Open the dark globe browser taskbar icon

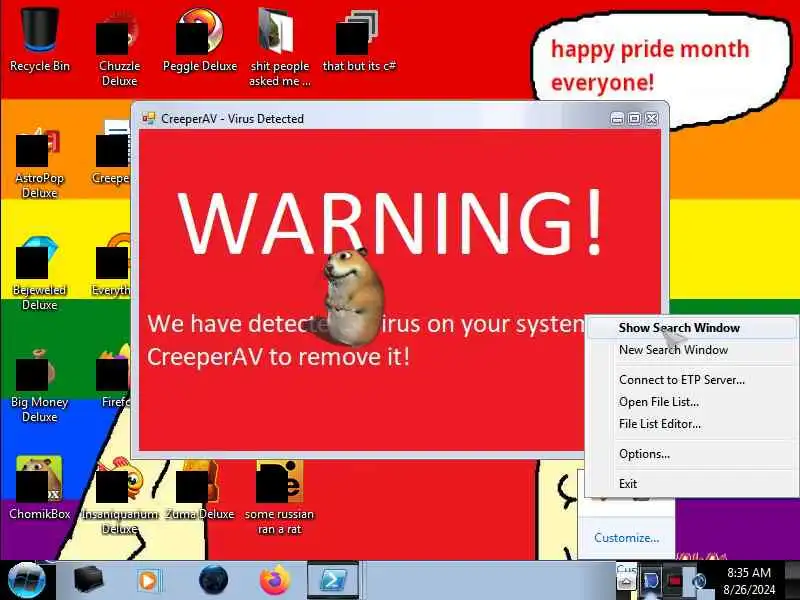[x=213, y=580]
